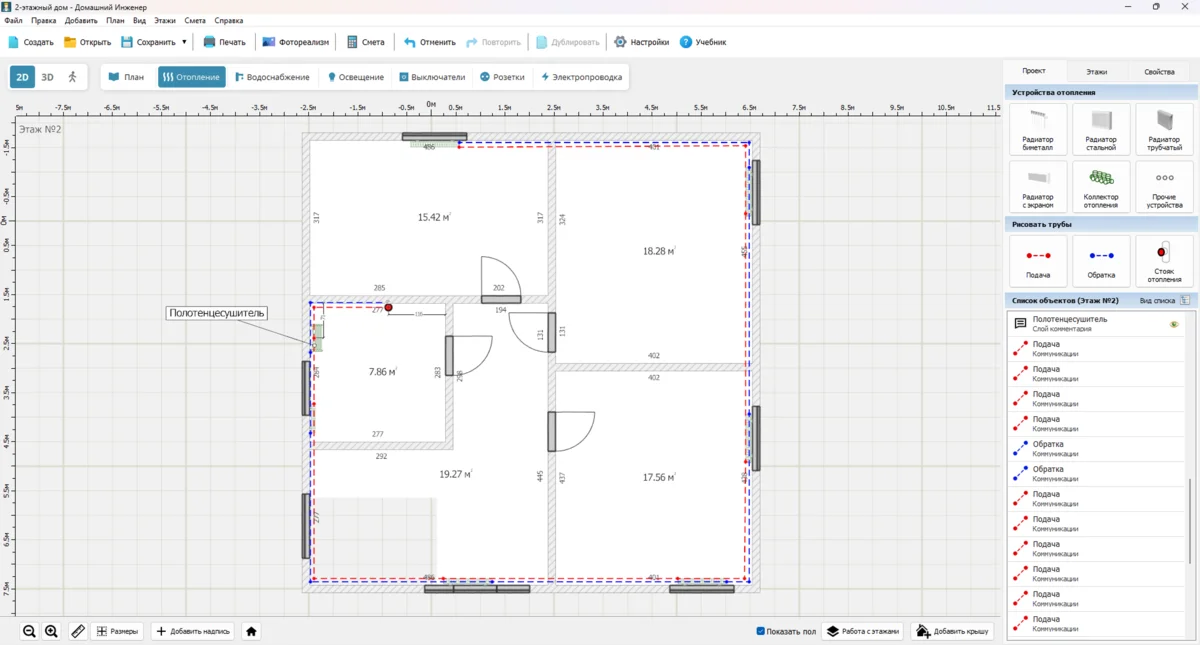The image size is (1200, 645).
Task: Open Фотореализм rendering mode
Action: coord(297,42)
